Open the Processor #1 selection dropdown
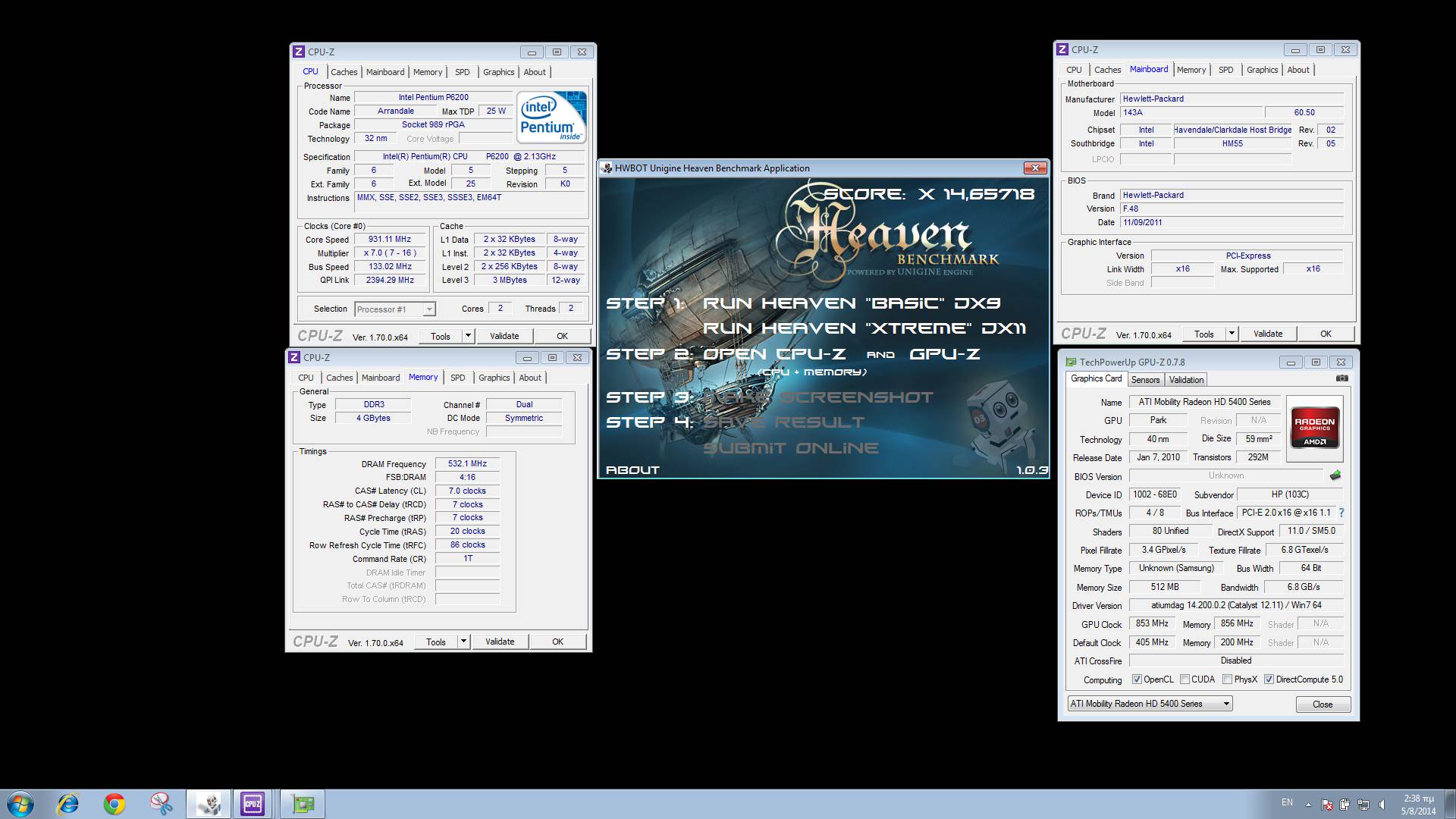This screenshot has height=819, width=1456. click(394, 309)
